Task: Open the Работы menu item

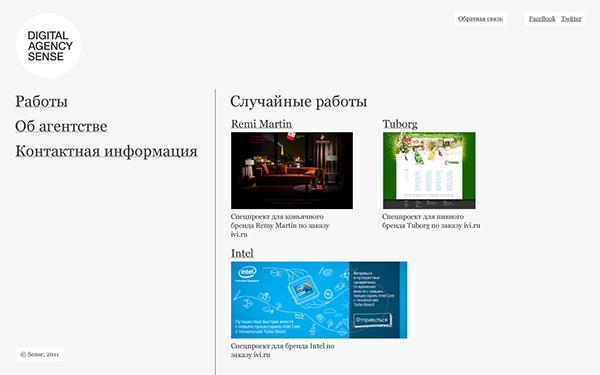Action: [x=41, y=102]
